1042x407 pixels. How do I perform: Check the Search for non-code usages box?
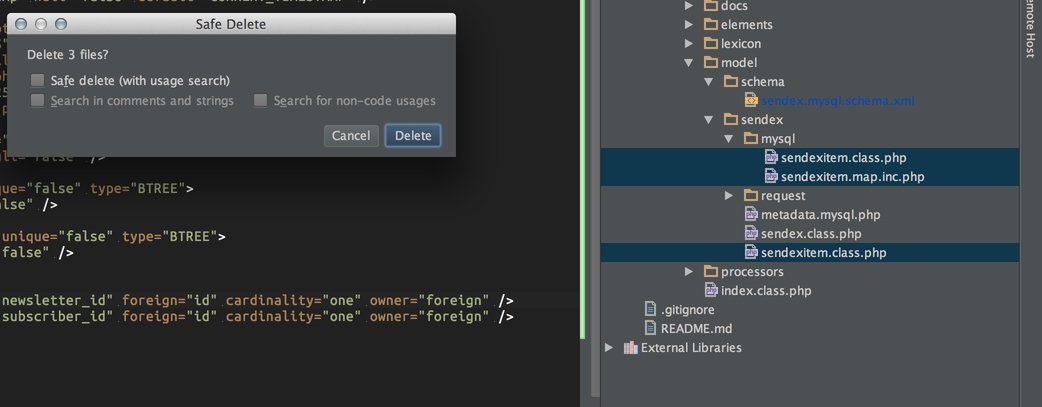260,101
